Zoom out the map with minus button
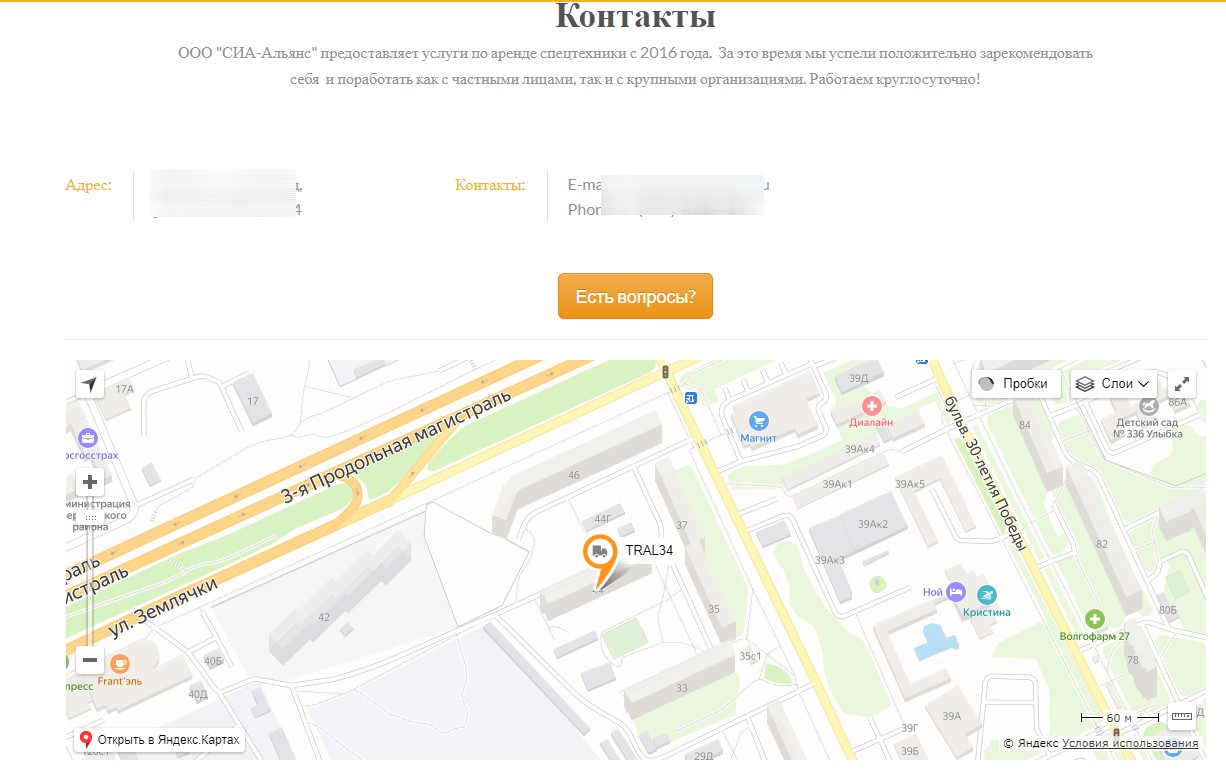The image size is (1226, 784). 90,660
